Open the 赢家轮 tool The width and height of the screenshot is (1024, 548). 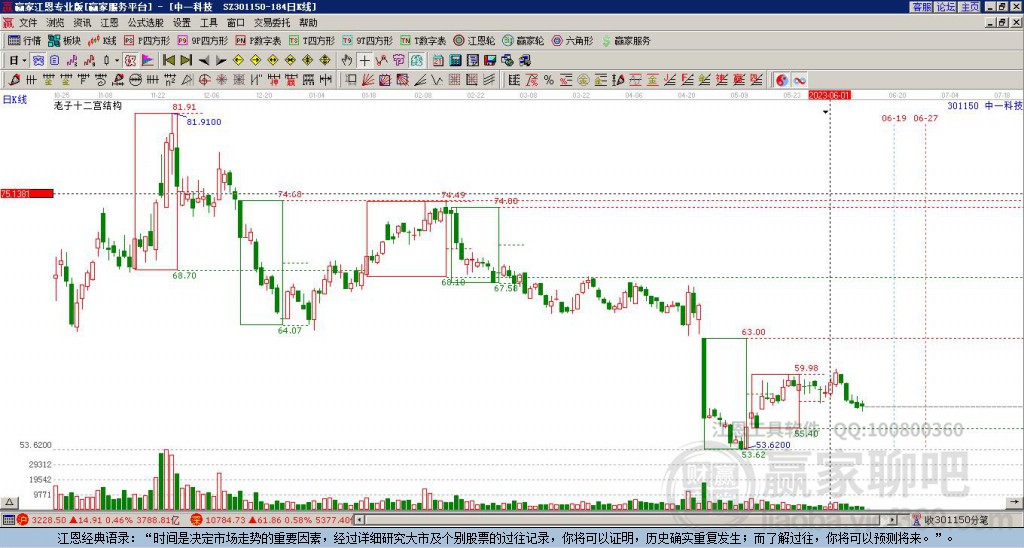[523, 40]
